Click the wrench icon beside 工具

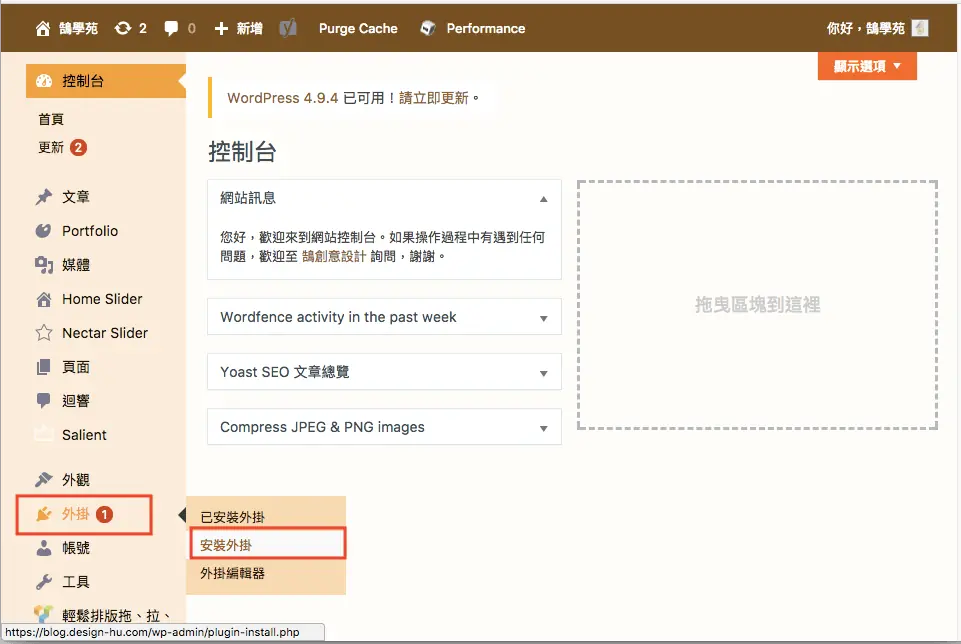tap(44, 582)
